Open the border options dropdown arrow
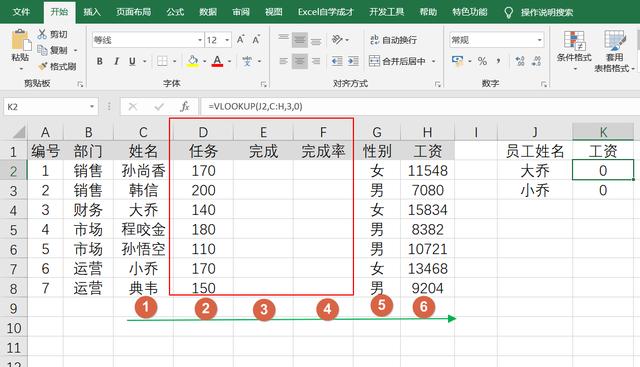This screenshot has height=367, width=640. point(174,61)
